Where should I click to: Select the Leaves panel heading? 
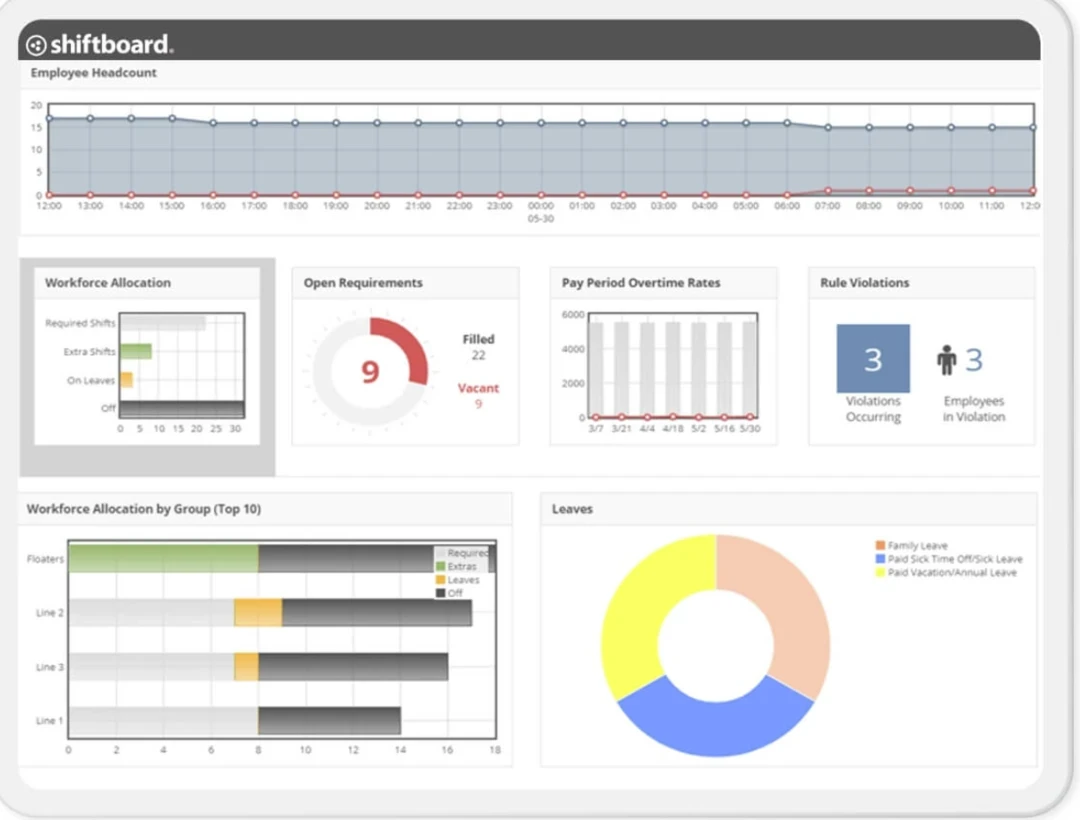point(572,509)
